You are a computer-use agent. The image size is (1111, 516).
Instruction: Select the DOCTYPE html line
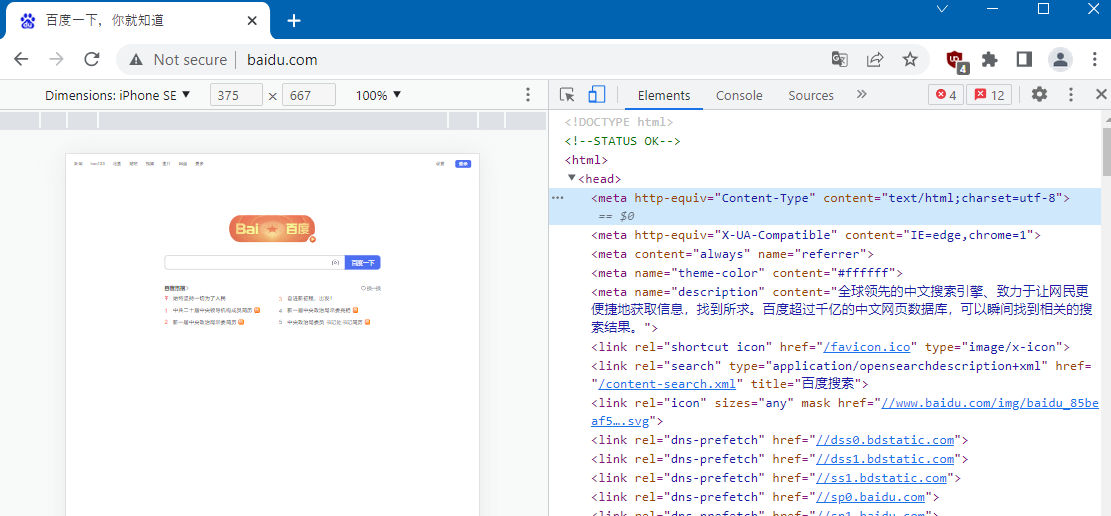pyautogui.click(x=619, y=122)
